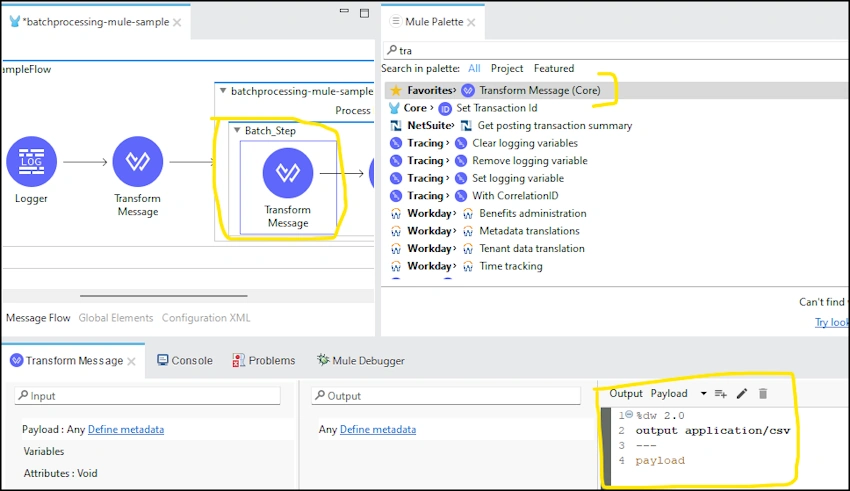This screenshot has height=491, width=850.
Task: Click the Clear logging variables icon
Action: [461, 143]
